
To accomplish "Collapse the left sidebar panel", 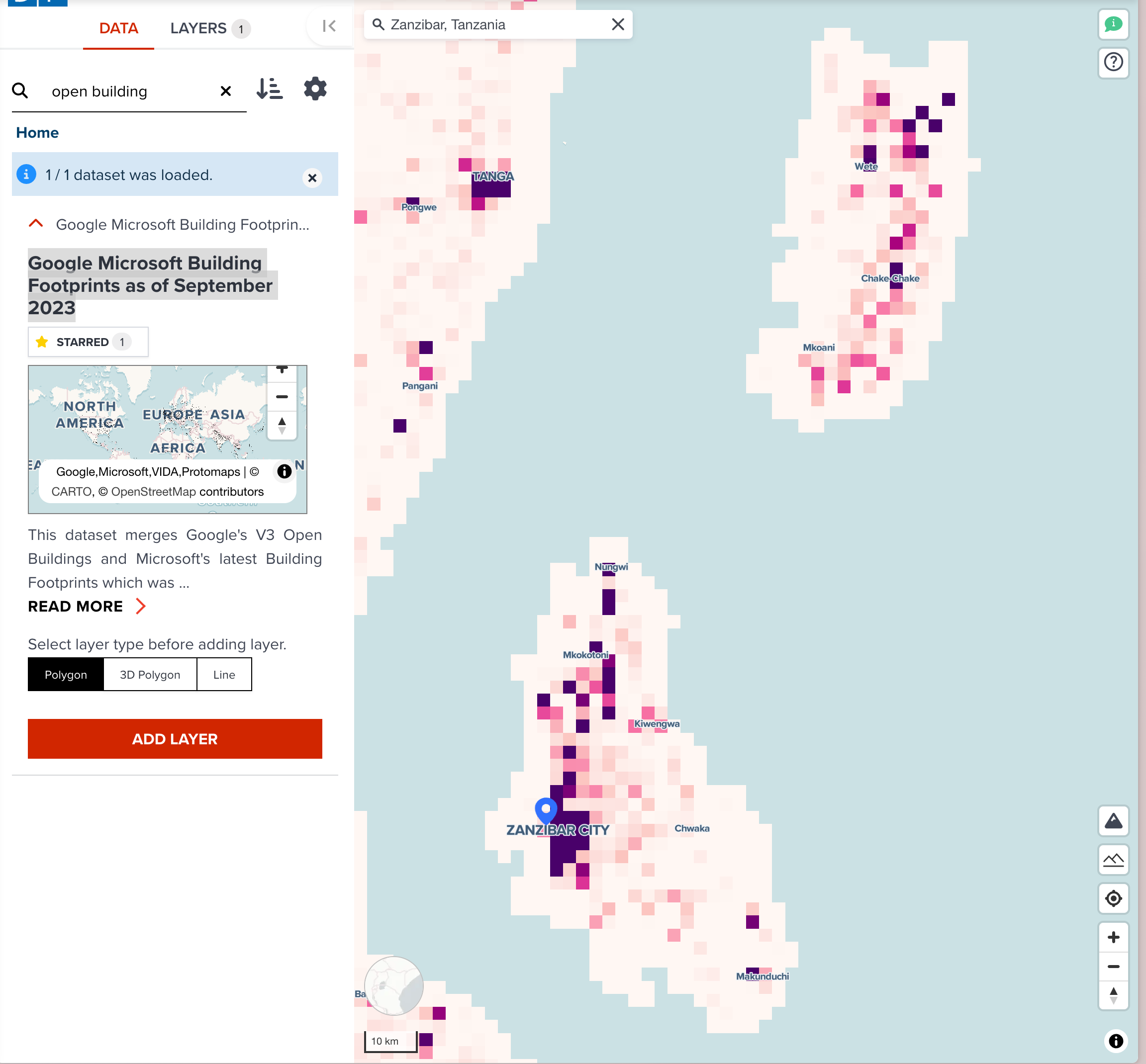I will [328, 26].
